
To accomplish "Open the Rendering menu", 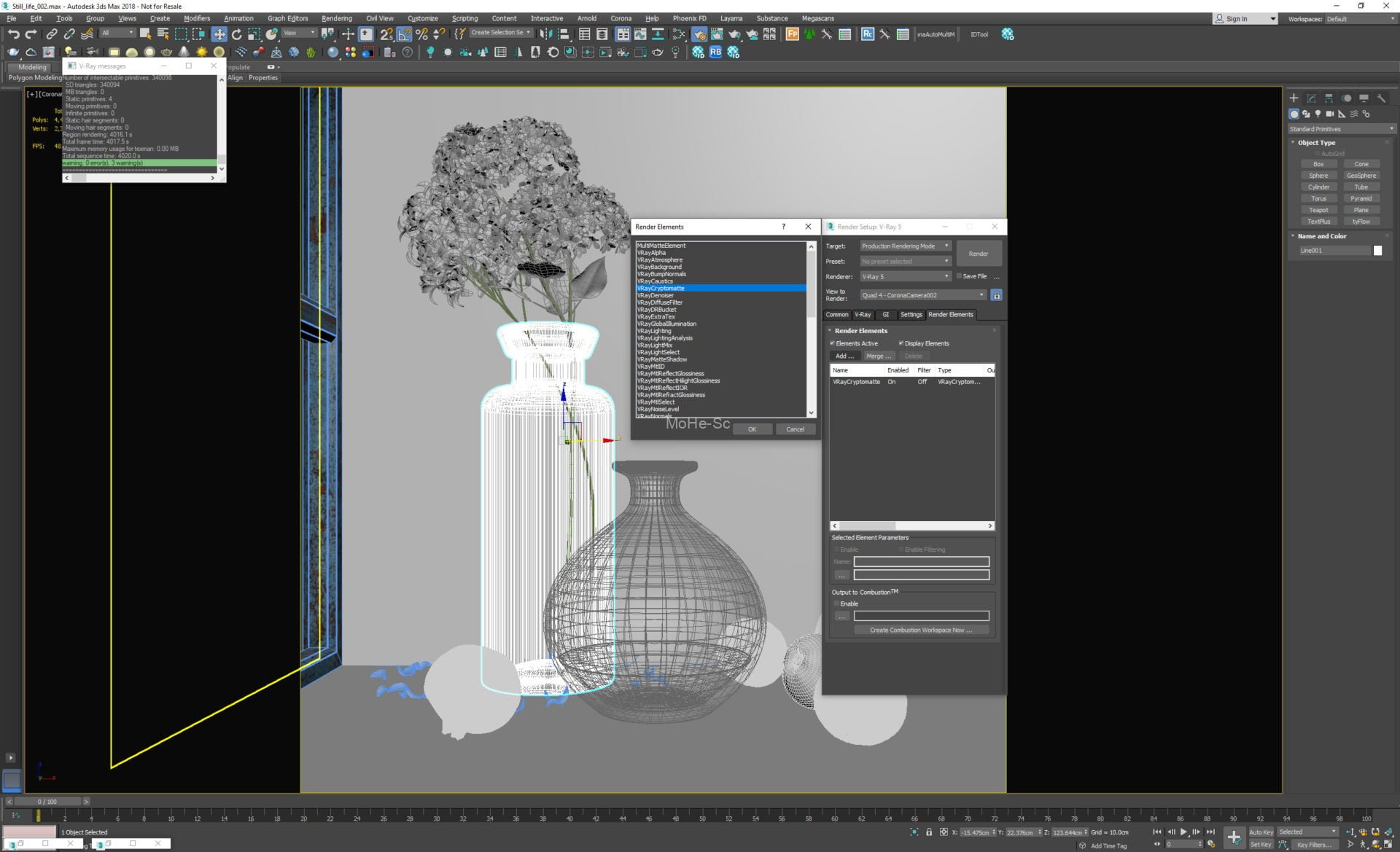I will (x=336, y=18).
